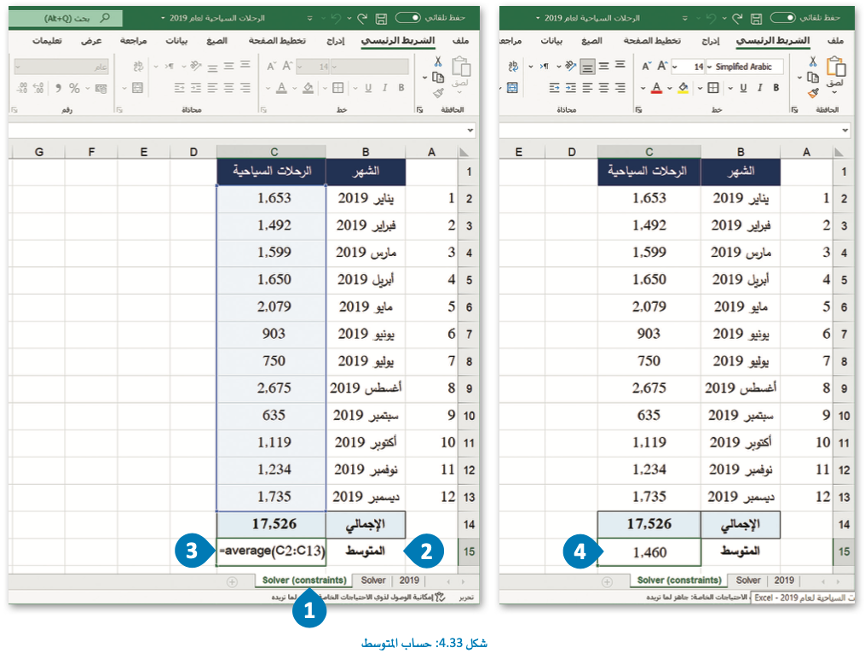This screenshot has height=660, width=866.
Task: Click Format Painter brush in right window
Action: 812,93
